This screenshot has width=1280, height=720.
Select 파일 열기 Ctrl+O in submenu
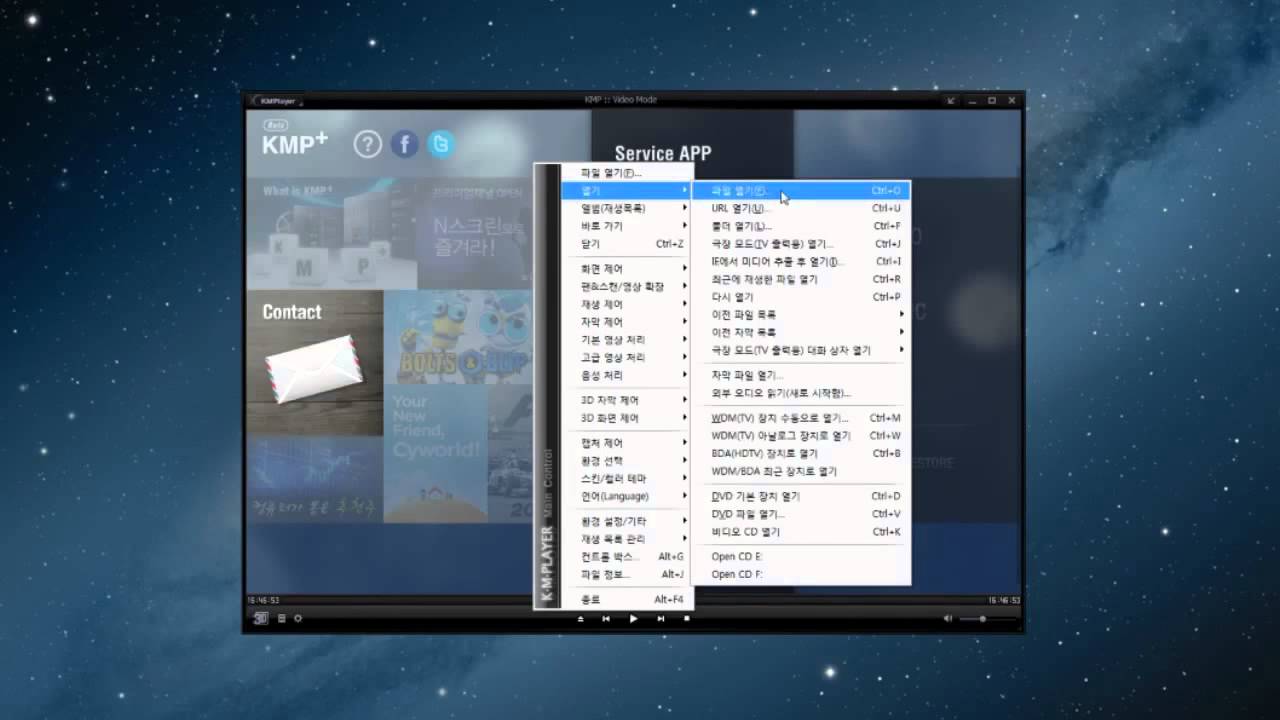point(801,190)
